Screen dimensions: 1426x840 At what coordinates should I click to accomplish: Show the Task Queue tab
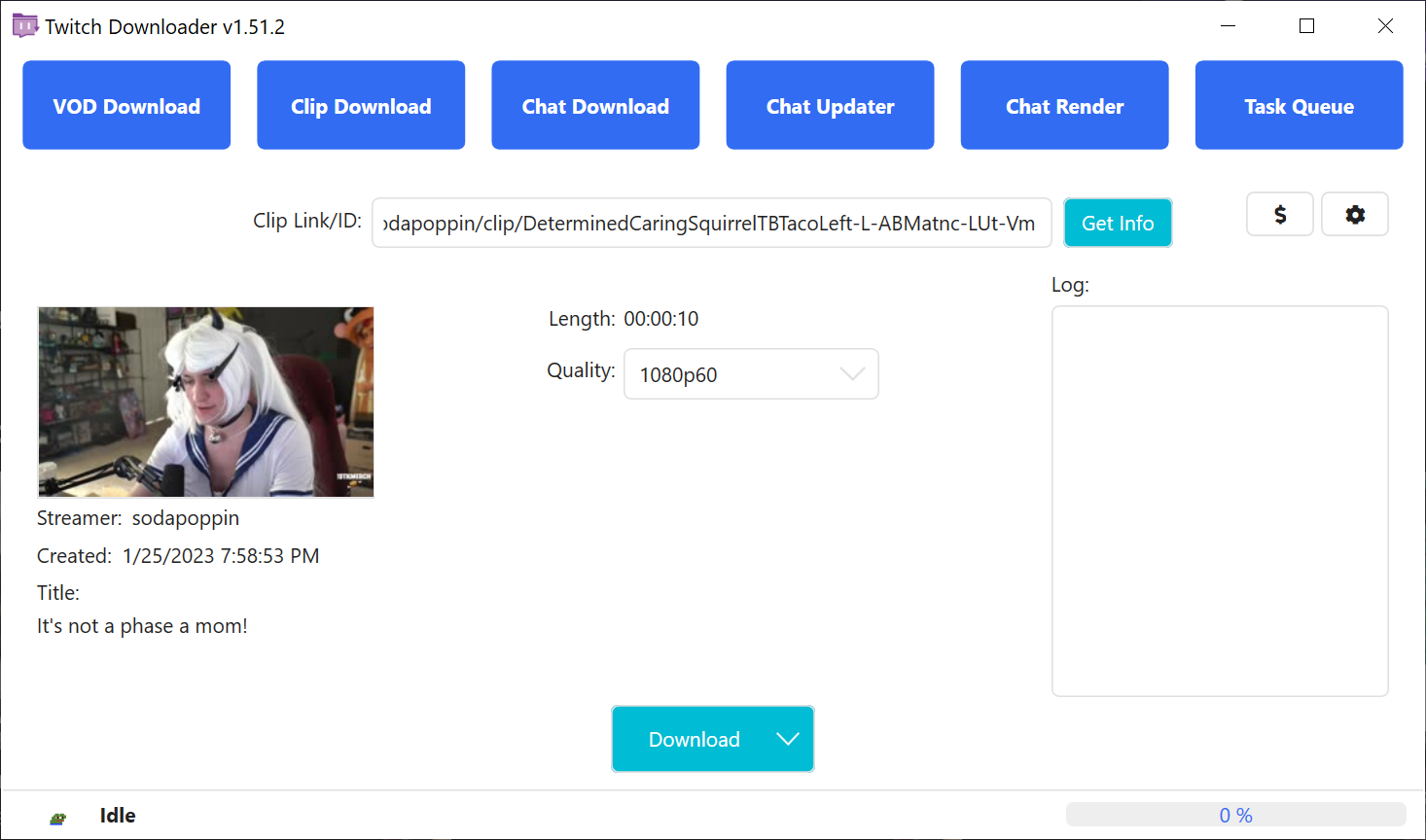[x=1299, y=105]
